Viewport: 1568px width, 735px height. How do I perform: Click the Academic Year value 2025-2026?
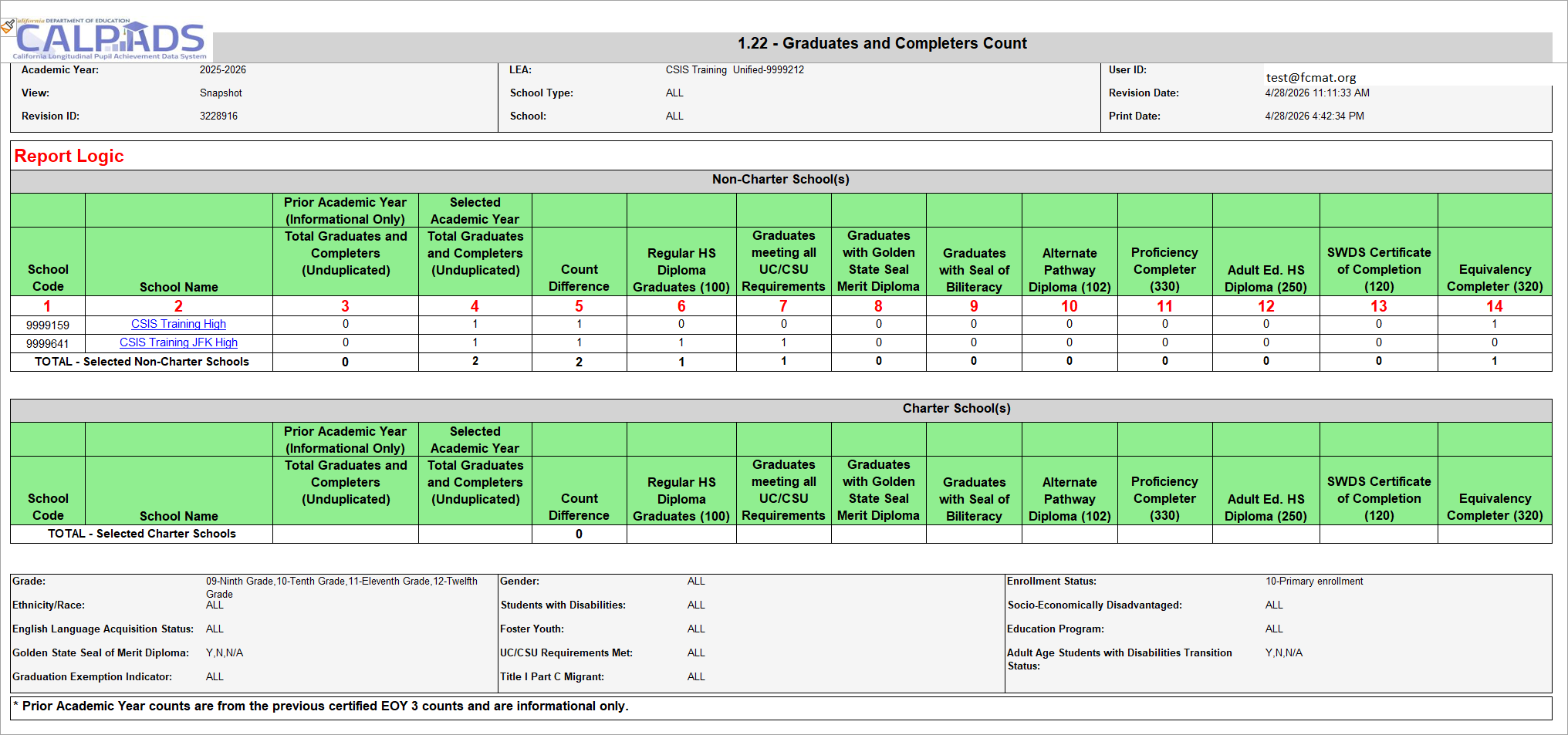(223, 69)
